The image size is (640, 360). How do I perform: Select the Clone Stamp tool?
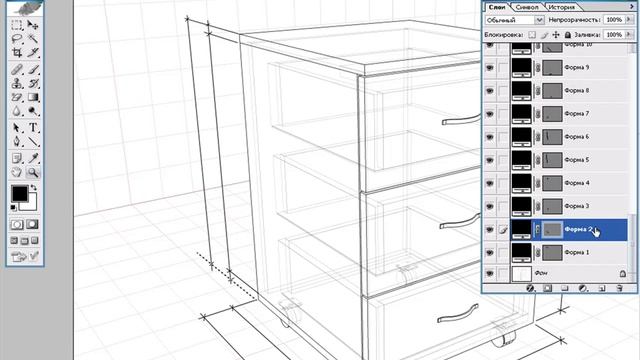pos(17,83)
